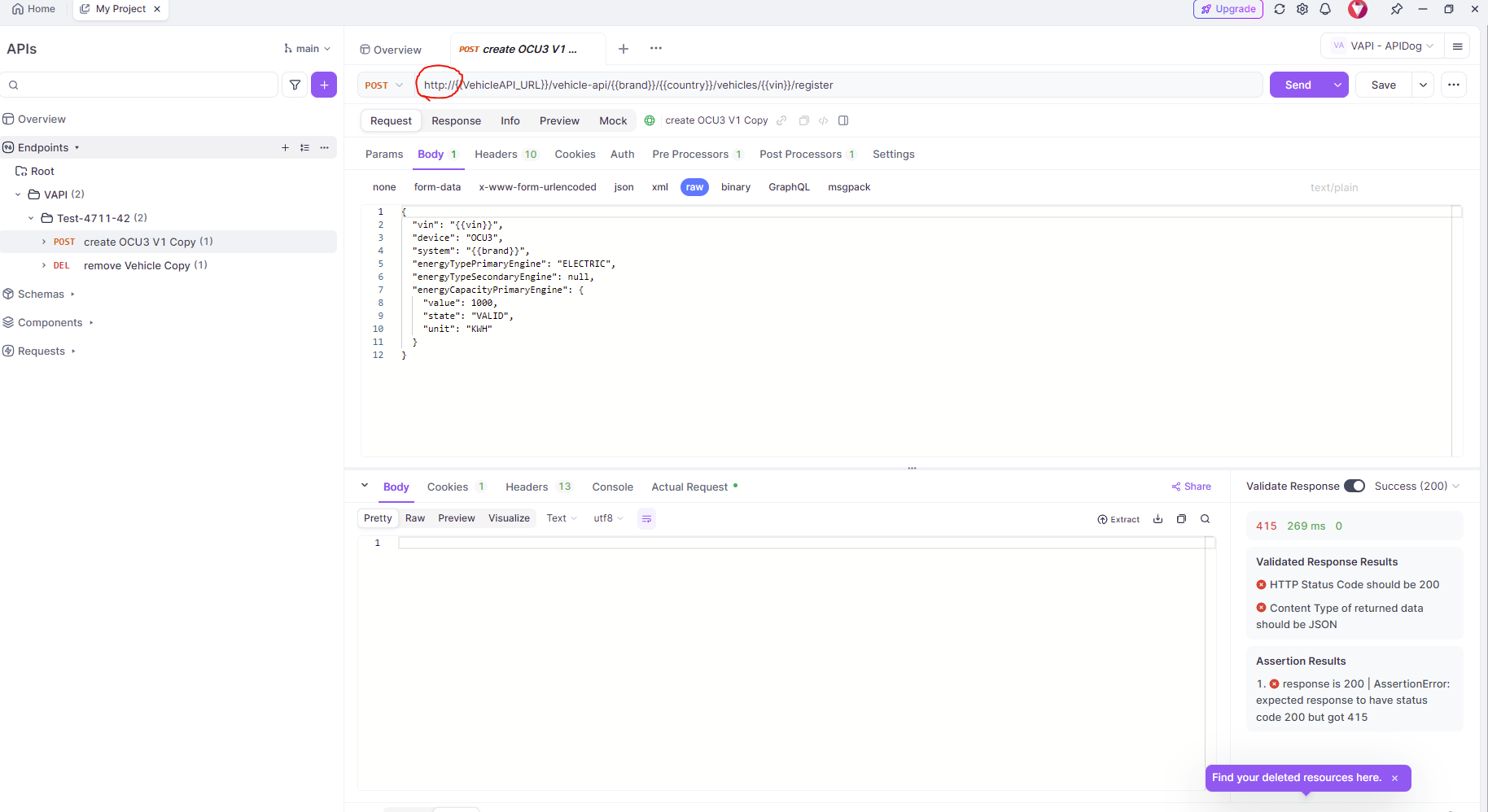Image resolution: width=1488 pixels, height=812 pixels.
Task: Open the notifications bell icon
Action: point(1325,9)
